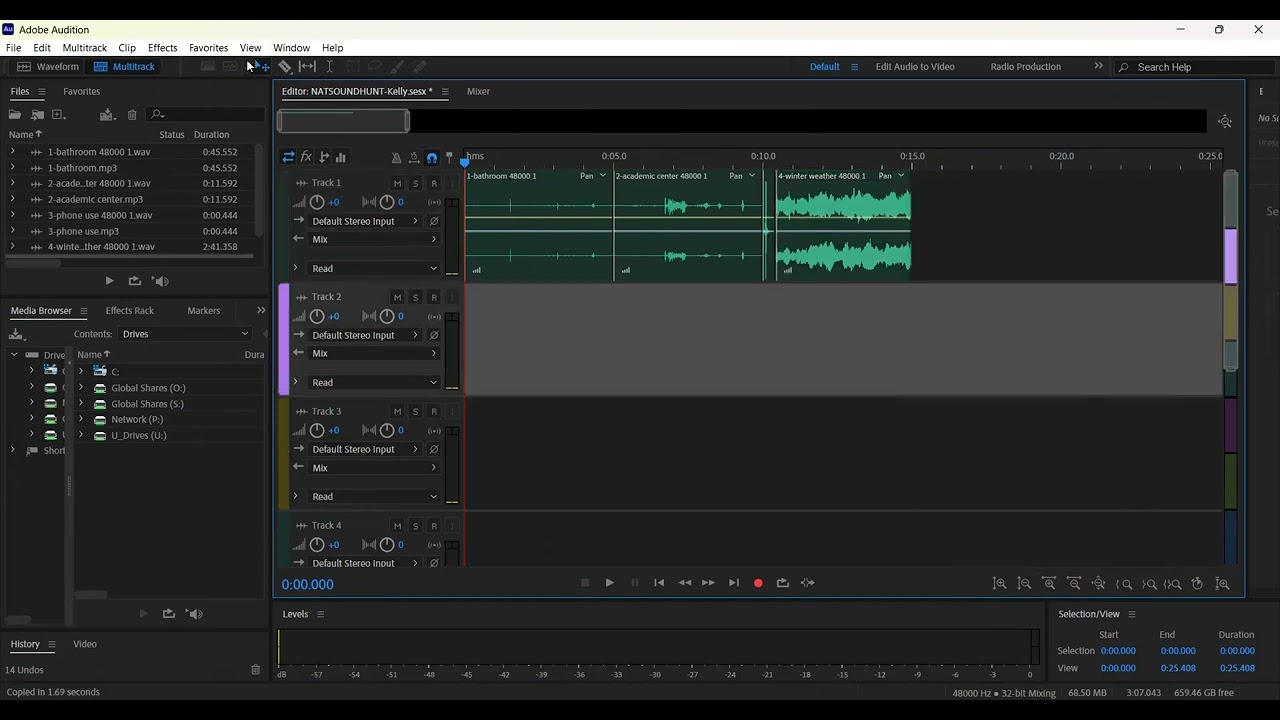Solo Track 1 with S button

coord(415,184)
